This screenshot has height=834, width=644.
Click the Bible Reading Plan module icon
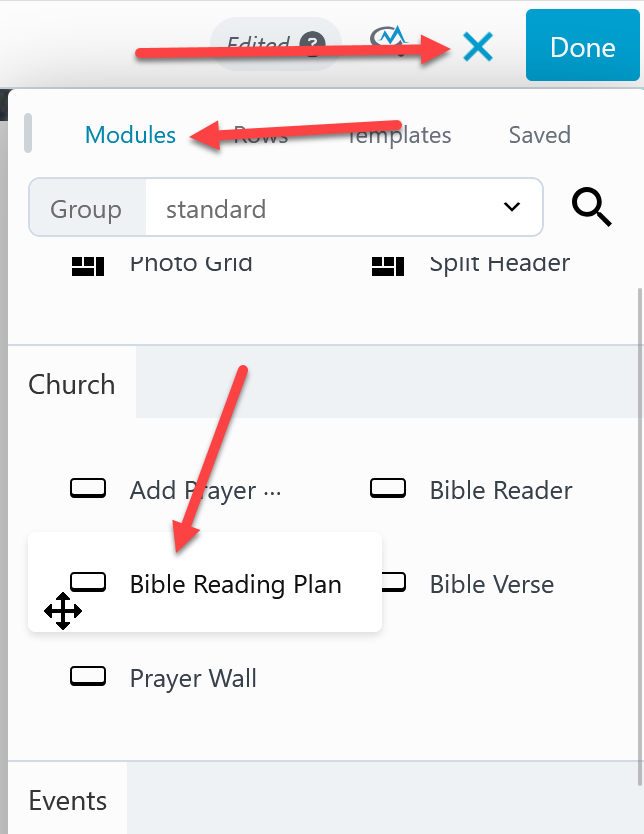pos(88,583)
